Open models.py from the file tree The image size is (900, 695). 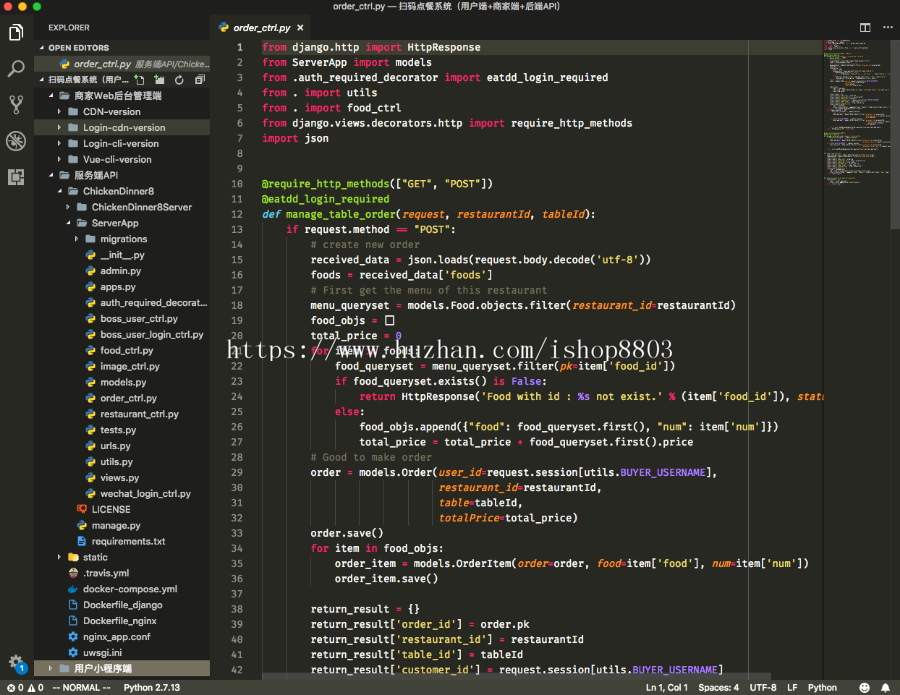(x=122, y=382)
